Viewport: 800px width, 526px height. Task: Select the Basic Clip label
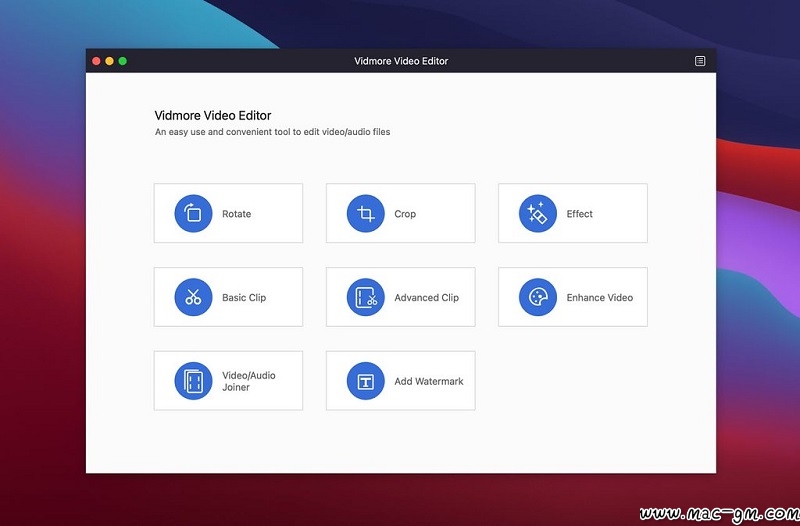(x=244, y=297)
